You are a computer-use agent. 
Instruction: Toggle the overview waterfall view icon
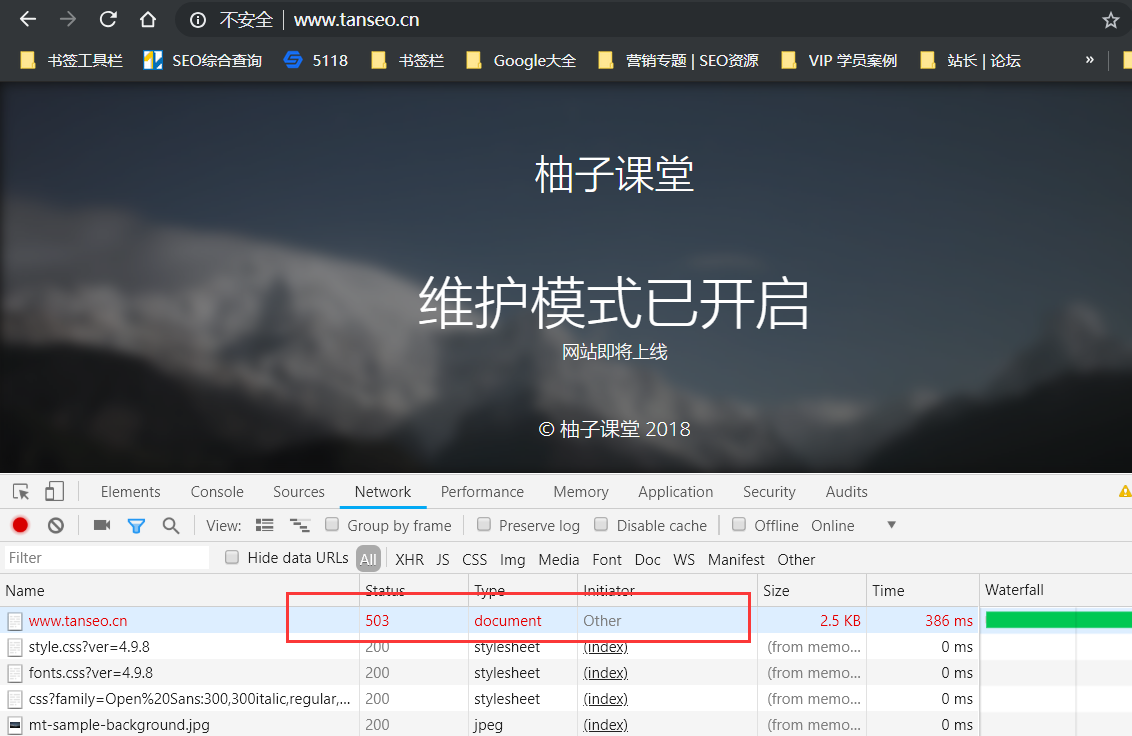(300, 525)
